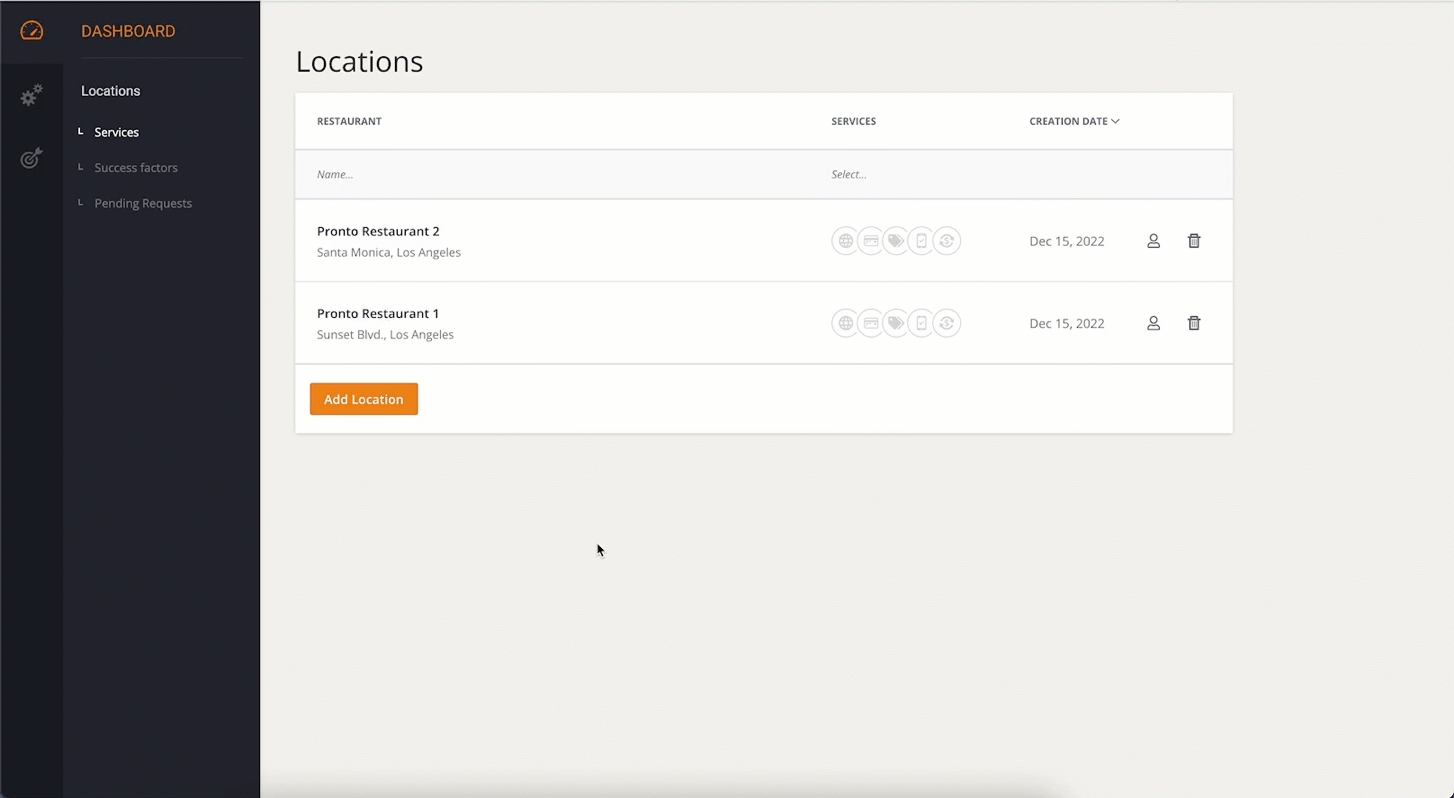Delete Pronto Restaurant 1 with trash icon
This screenshot has width=1454, height=798.
(1193, 323)
